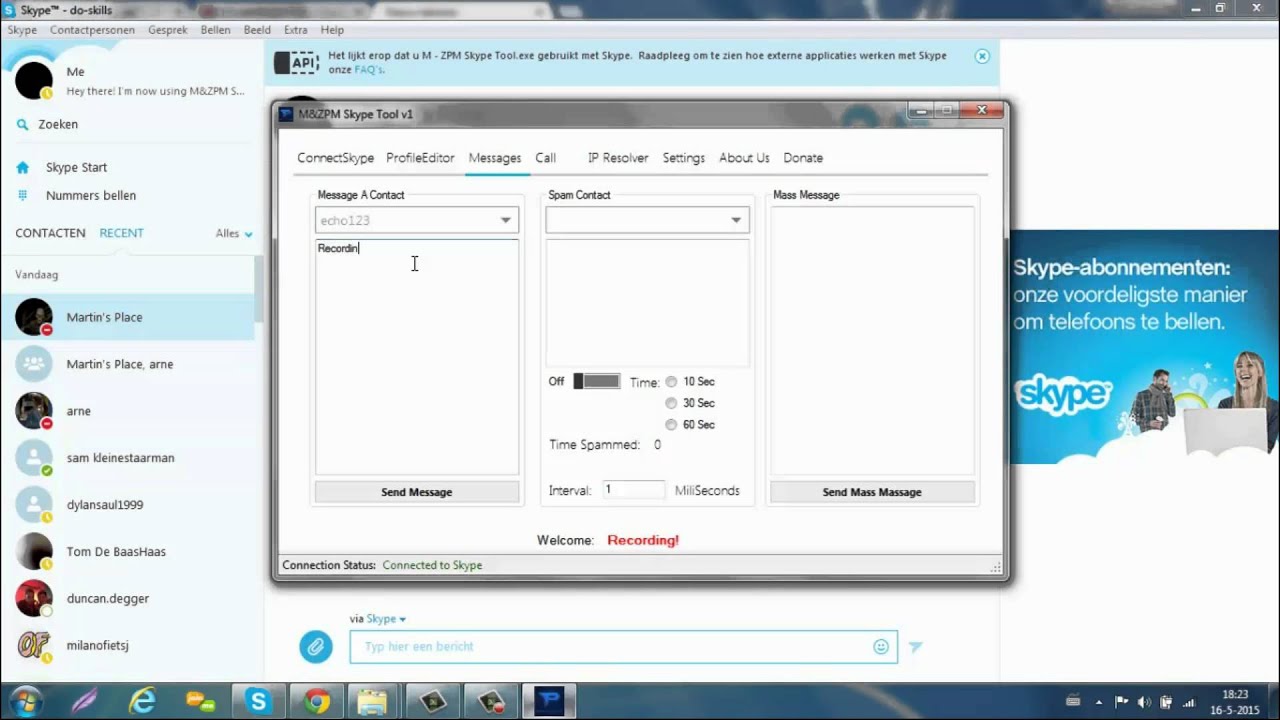Toggle the spam Off switch
Image resolution: width=1280 pixels, height=720 pixels.
coord(597,381)
